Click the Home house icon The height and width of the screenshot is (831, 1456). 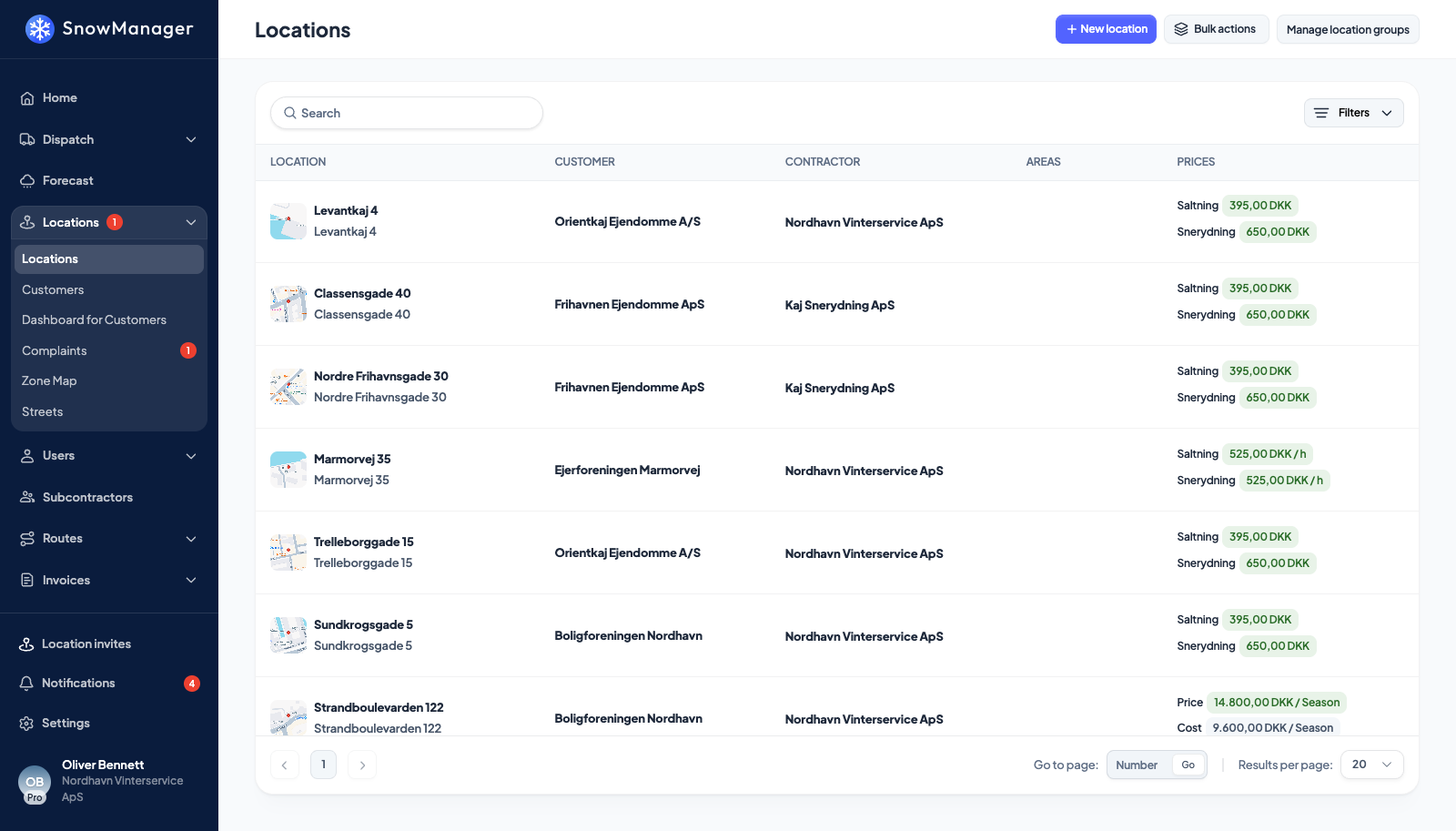pos(27,98)
